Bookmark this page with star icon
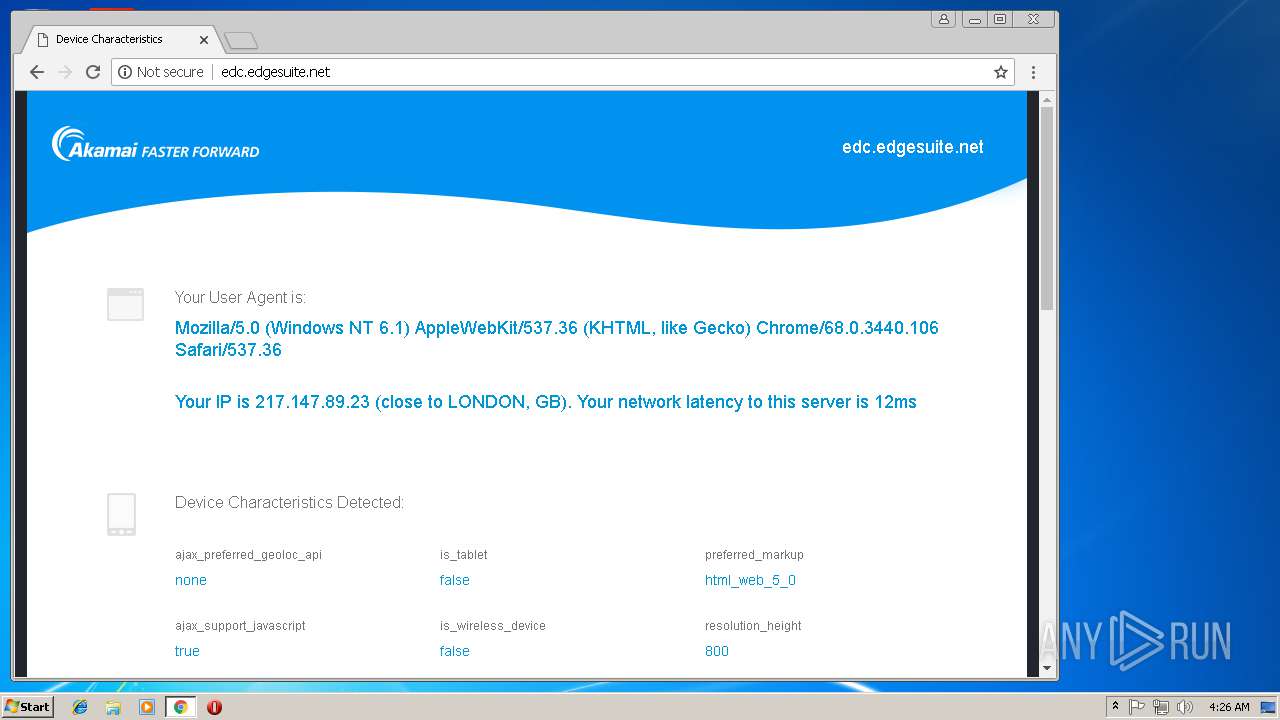Screen dimensions: 1280x720 1000,72
